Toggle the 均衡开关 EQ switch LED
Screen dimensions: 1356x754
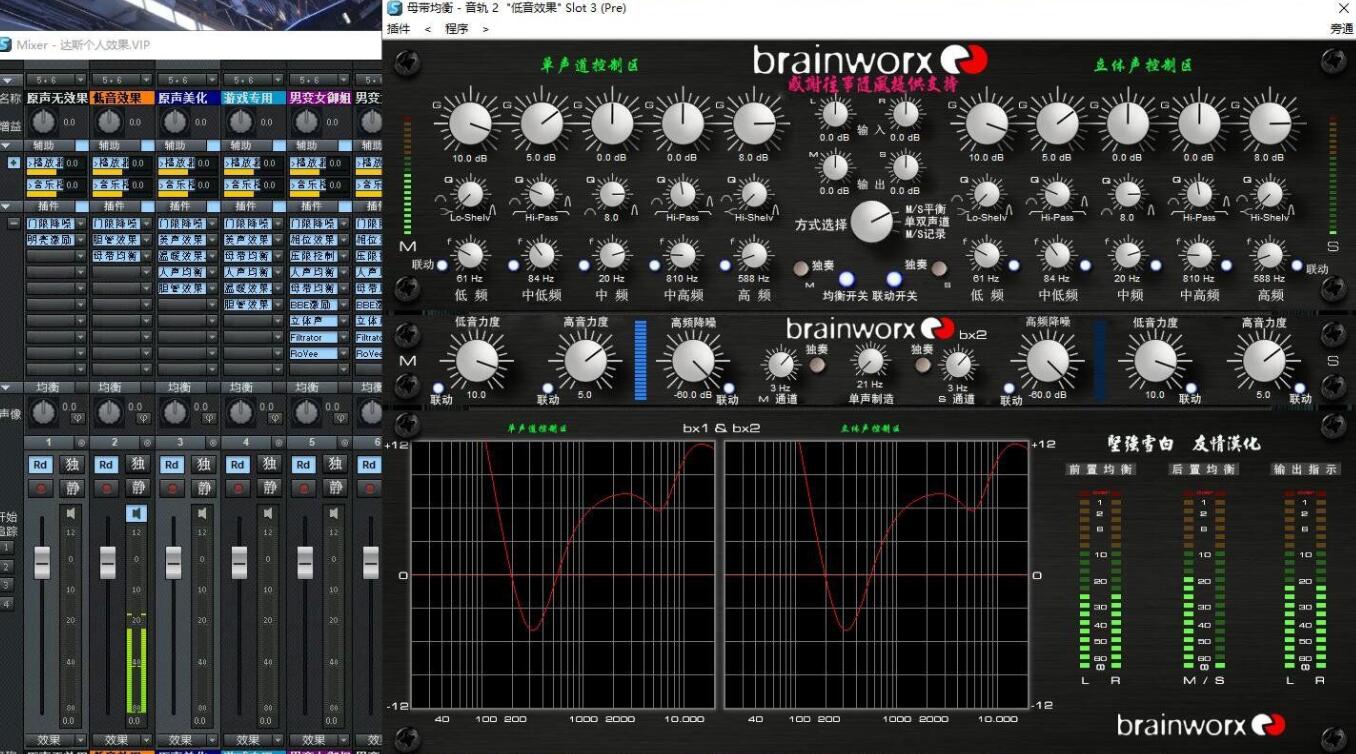tap(846, 279)
